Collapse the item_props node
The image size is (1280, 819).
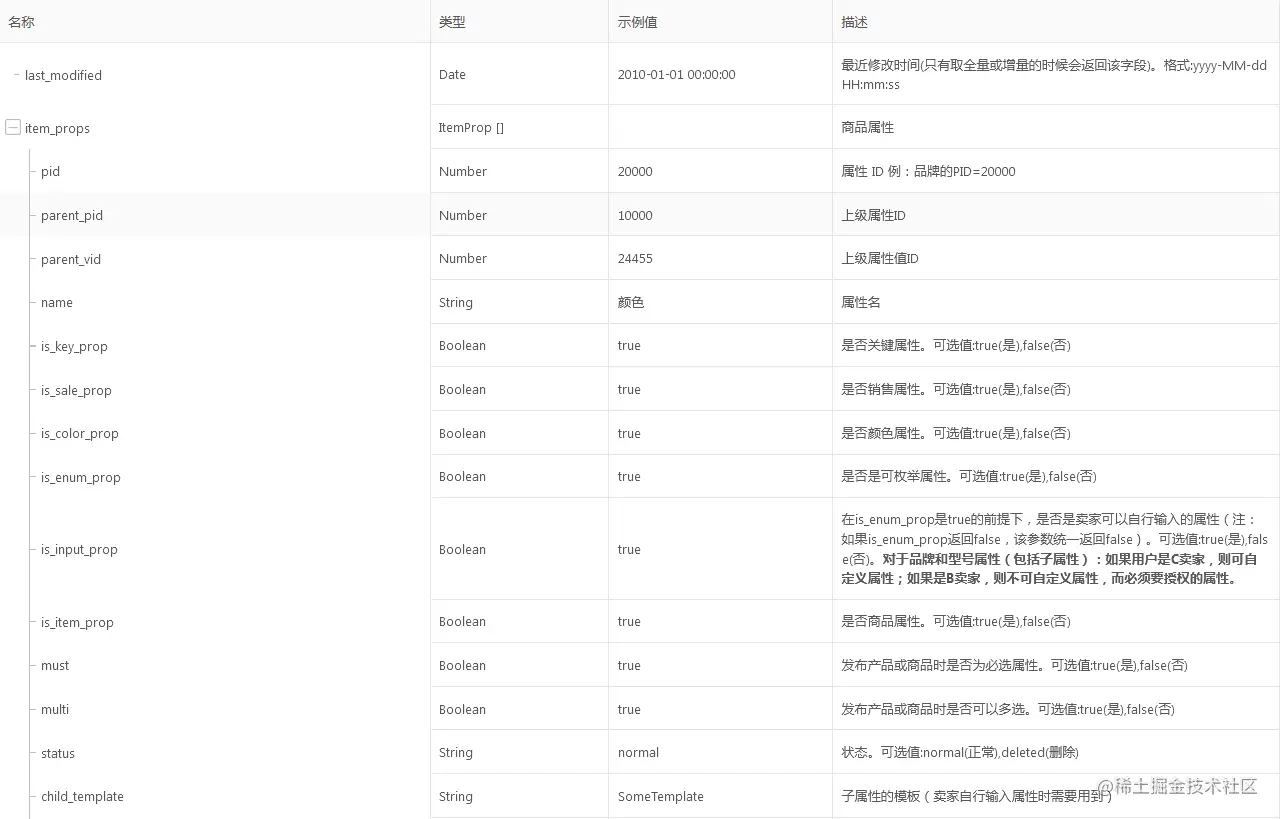(13, 127)
